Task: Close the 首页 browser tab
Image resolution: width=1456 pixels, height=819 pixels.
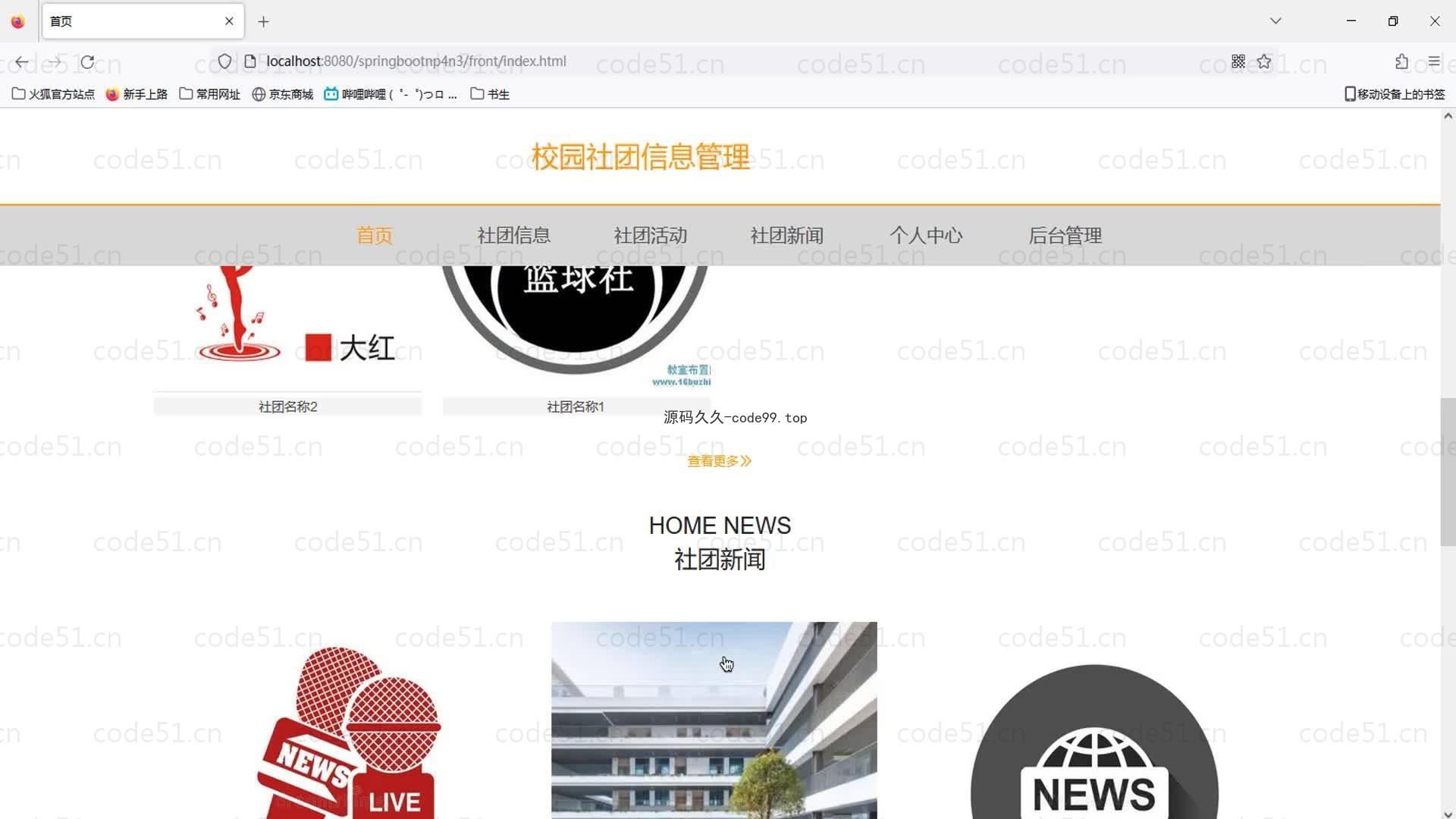Action: [229, 21]
